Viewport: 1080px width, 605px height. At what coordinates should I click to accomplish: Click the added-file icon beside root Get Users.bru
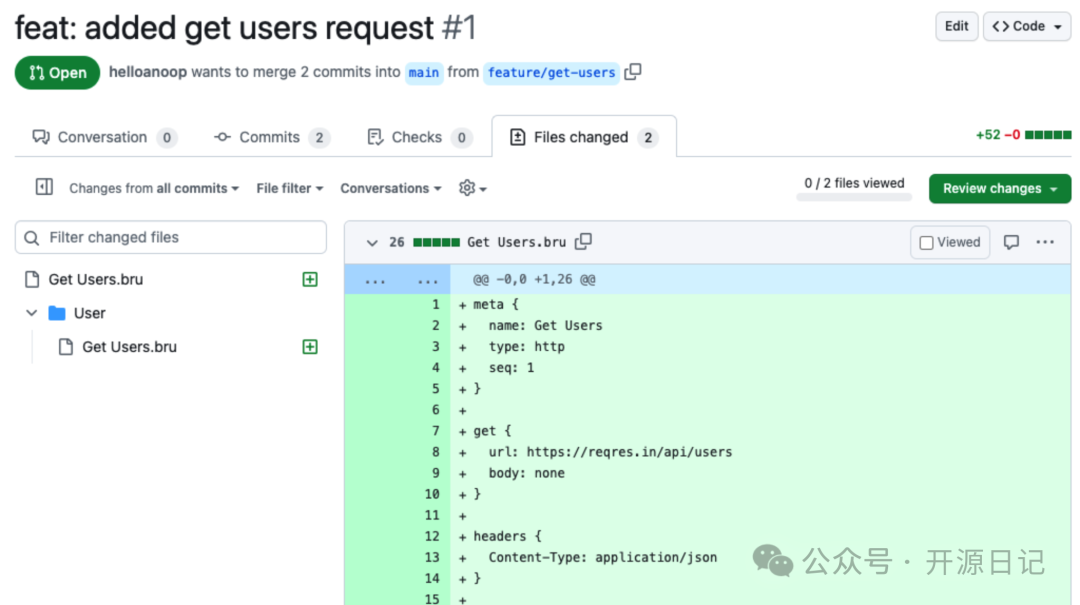[x=310, y=280]
